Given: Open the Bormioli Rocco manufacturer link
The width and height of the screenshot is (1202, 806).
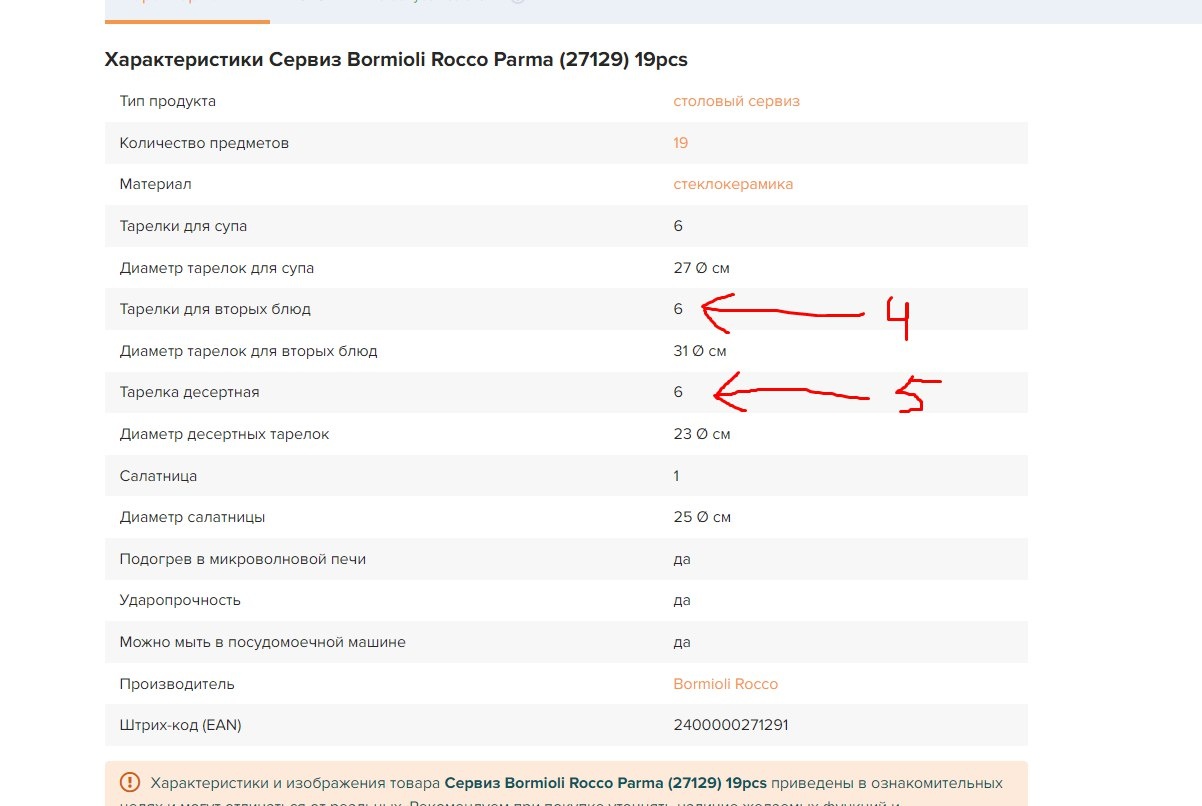Looking at the screenshot, I should click(725, 684).
